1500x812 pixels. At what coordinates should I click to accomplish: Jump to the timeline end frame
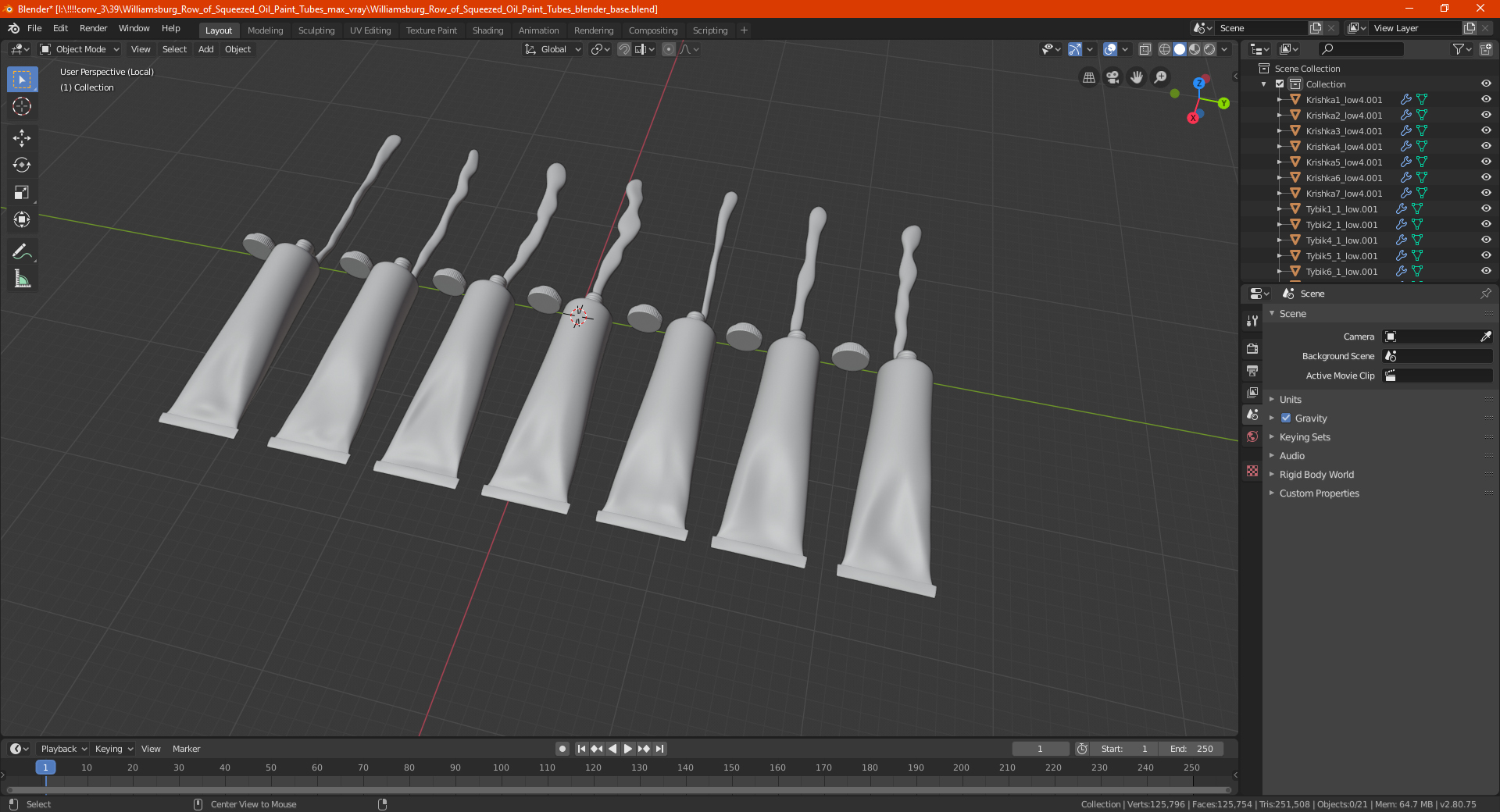[x=660, y=749]
